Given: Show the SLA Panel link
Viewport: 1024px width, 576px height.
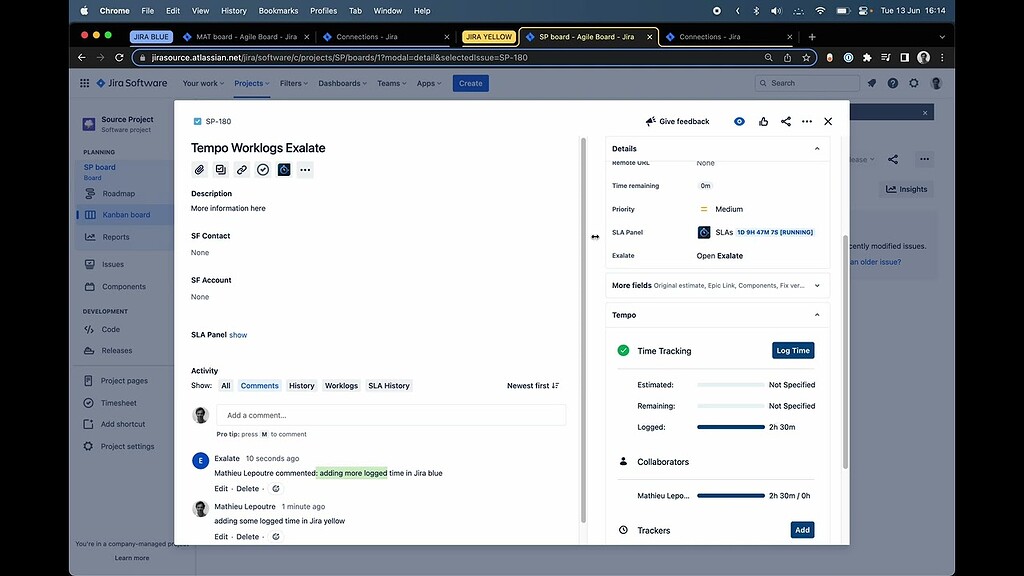Looking at the screenshot, I should pyautogui.click(x=238, y=335).
